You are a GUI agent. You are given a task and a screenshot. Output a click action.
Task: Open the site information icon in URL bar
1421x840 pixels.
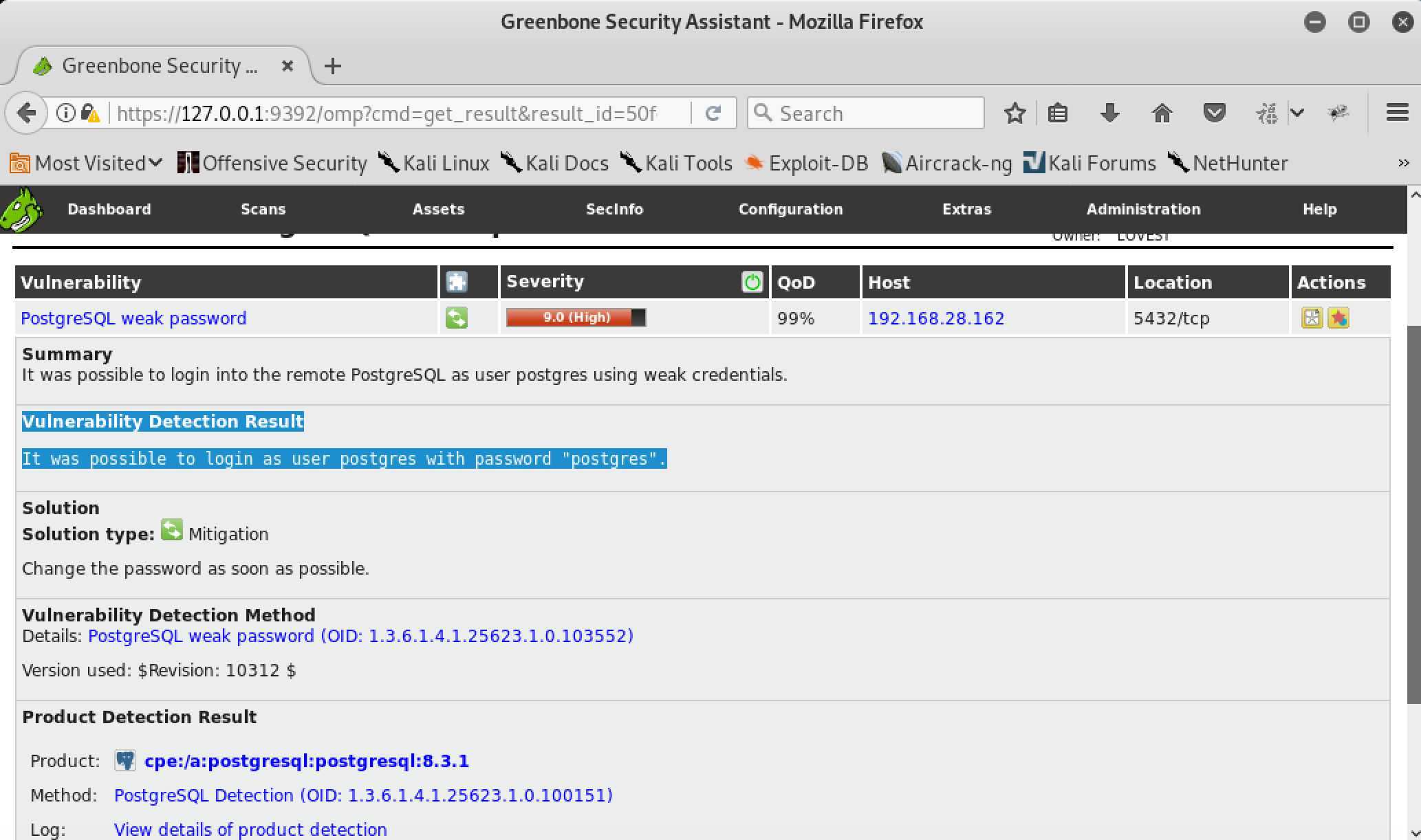click(x=65, y=113)
